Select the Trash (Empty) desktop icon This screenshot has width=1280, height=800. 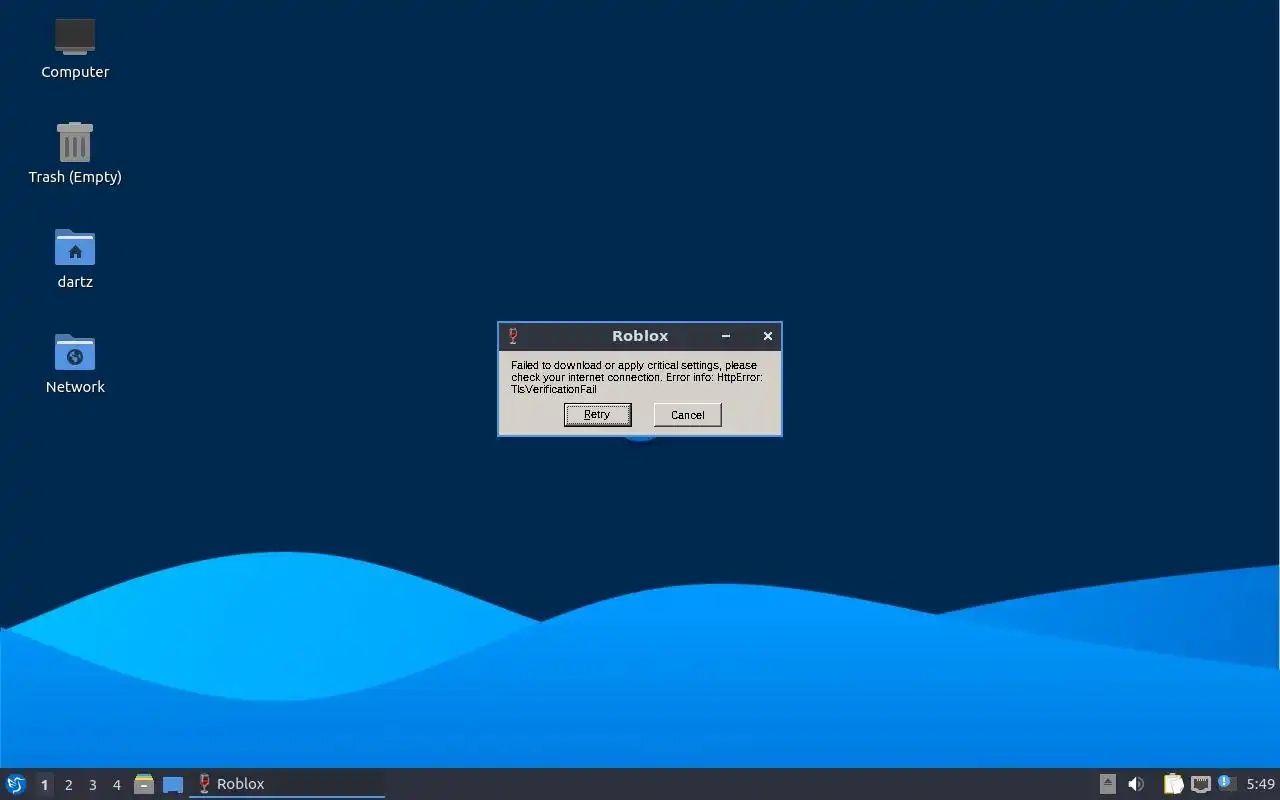coord(75,153)
